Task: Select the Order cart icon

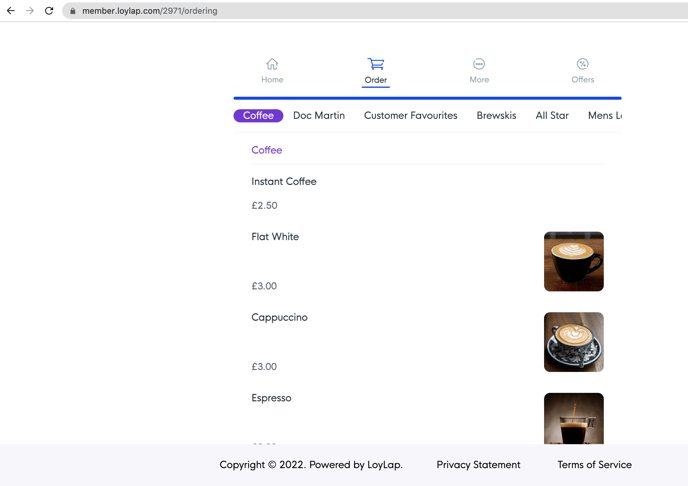Action: click(376, 64)
